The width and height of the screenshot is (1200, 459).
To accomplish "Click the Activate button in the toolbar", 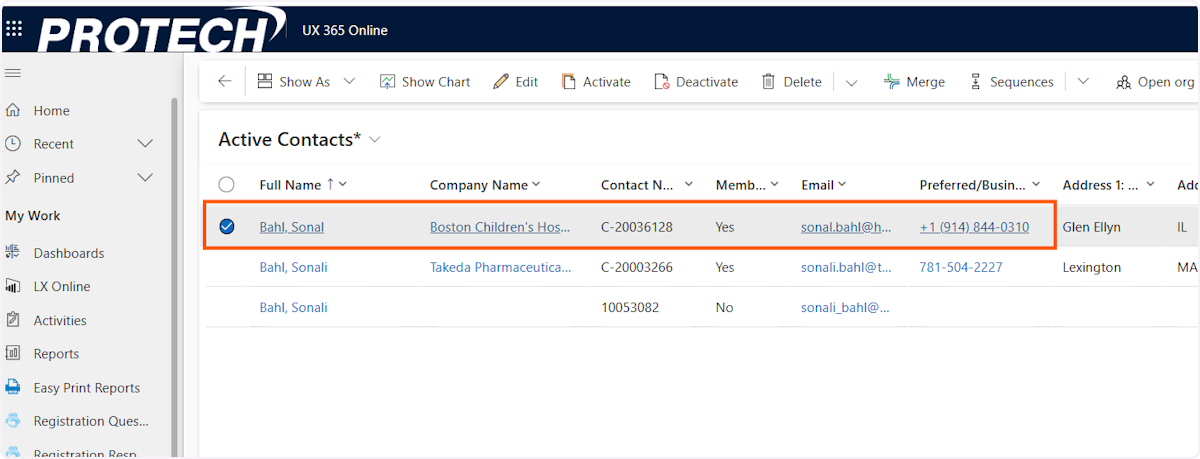I will click(x=596, y=82).
